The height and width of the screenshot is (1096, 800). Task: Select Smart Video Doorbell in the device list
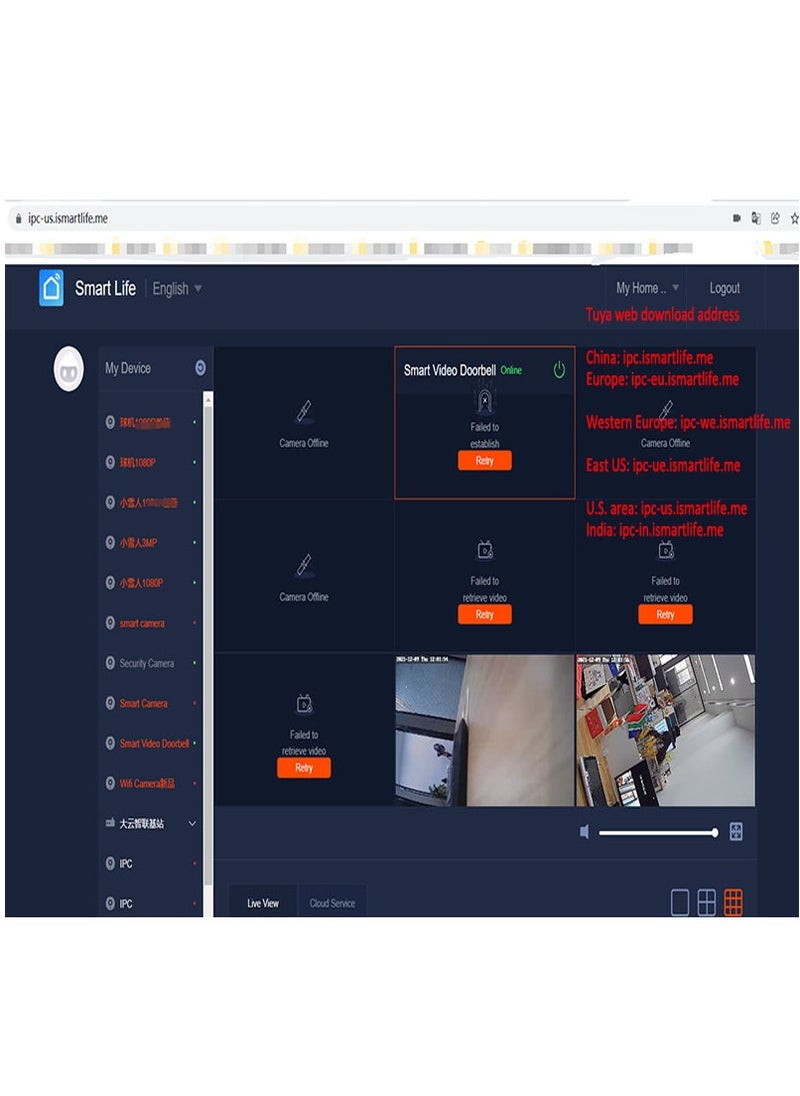149,743
